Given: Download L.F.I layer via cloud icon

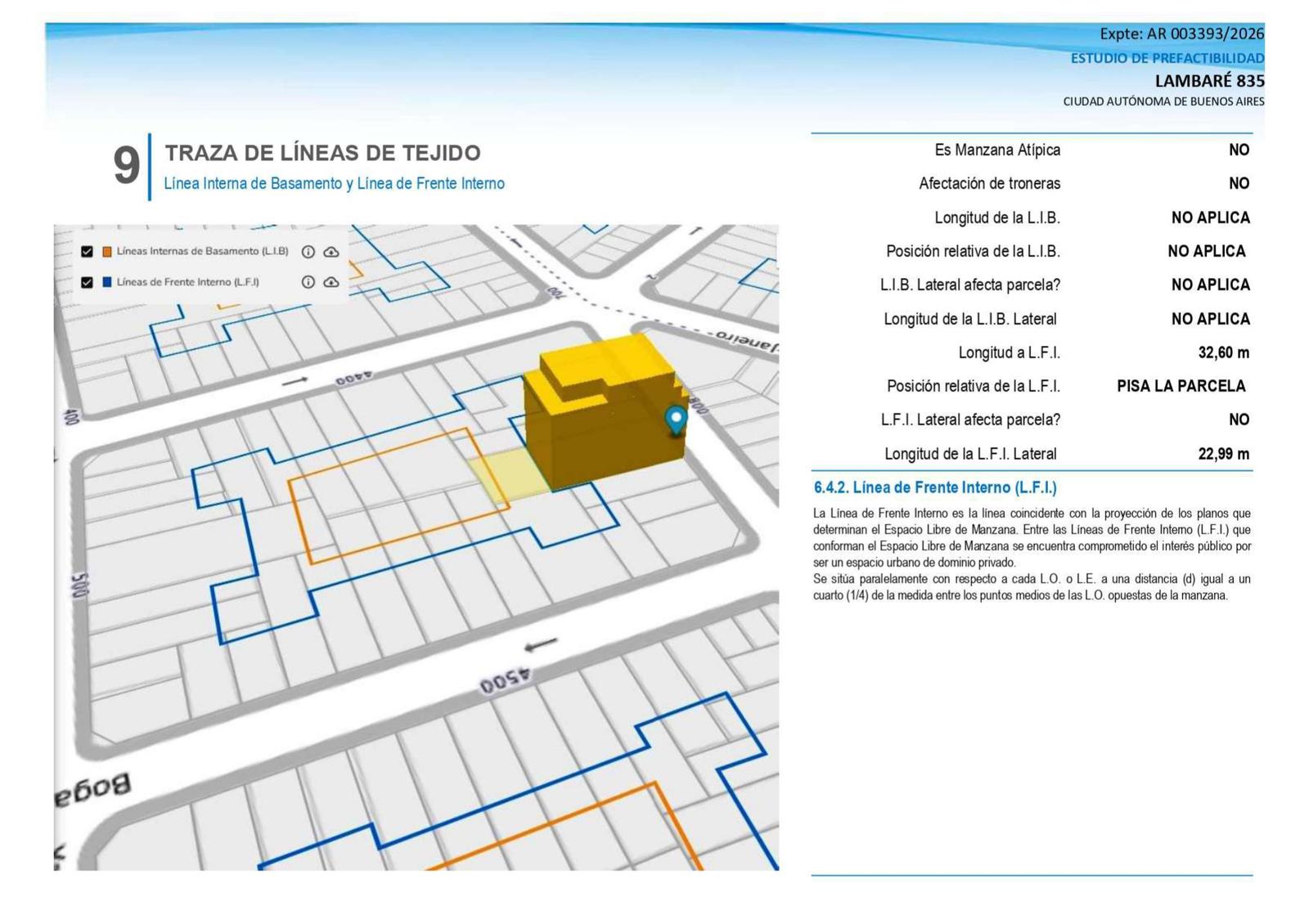Looking at the screenshot, I should click(x=331, y=282).
